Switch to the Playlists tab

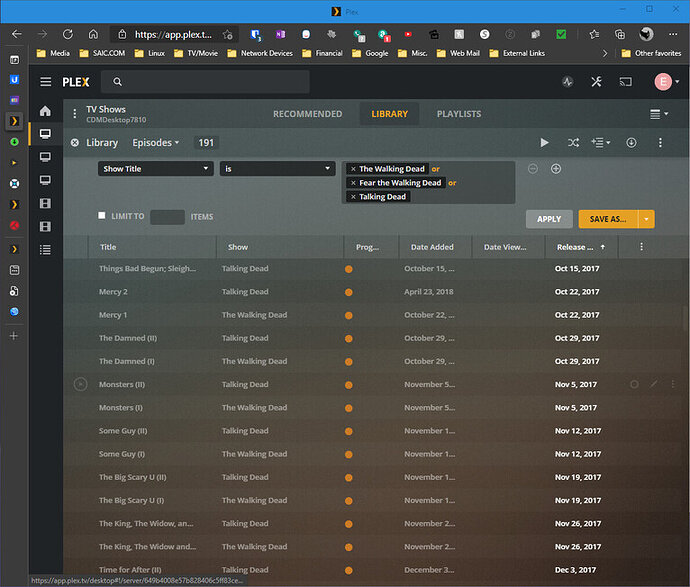tap(459, 114)
